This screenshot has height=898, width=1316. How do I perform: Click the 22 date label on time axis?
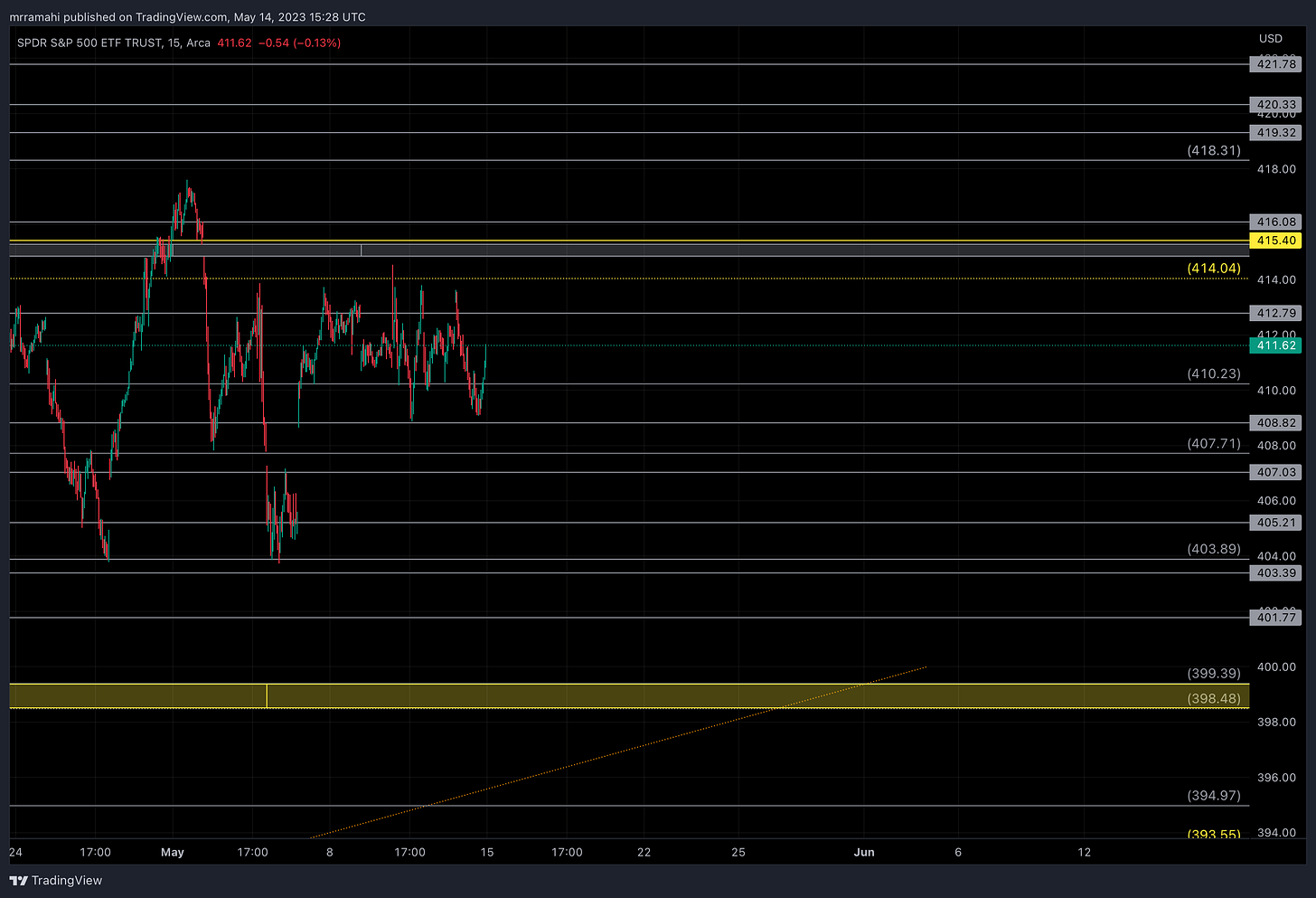tap(644, 852)
